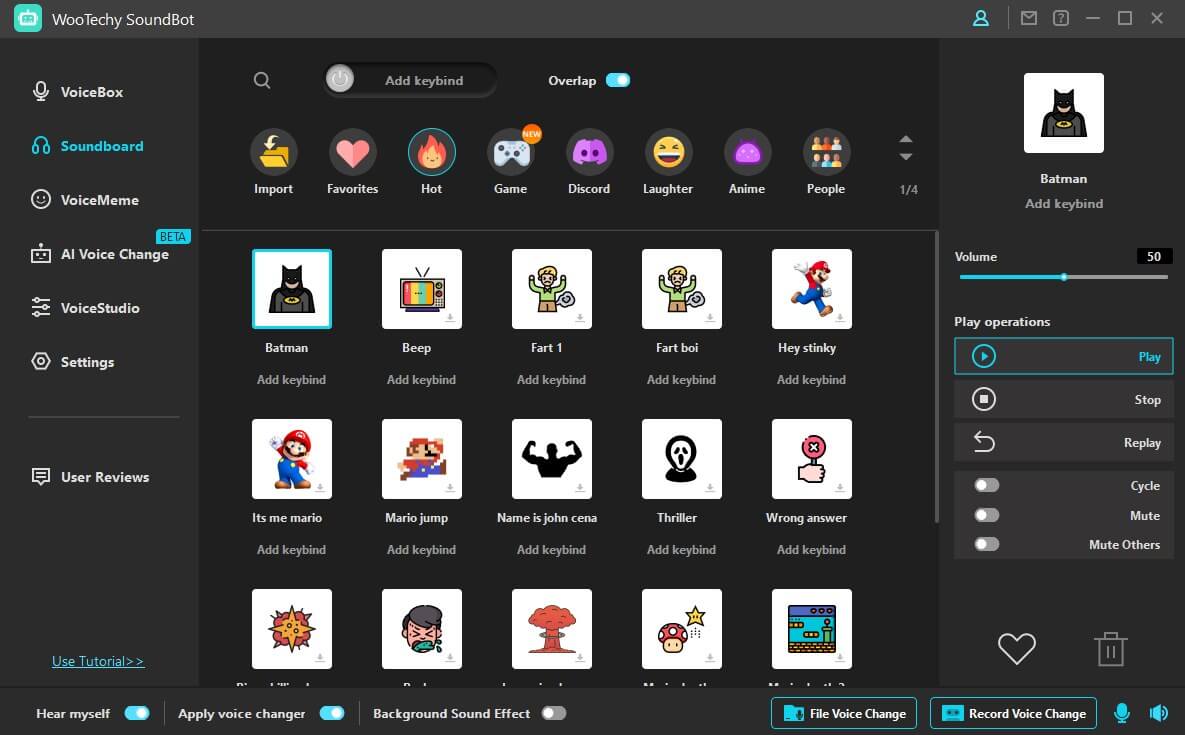Enable the Cycle toggle
The image size is (1185, 735).
(987, 485)
